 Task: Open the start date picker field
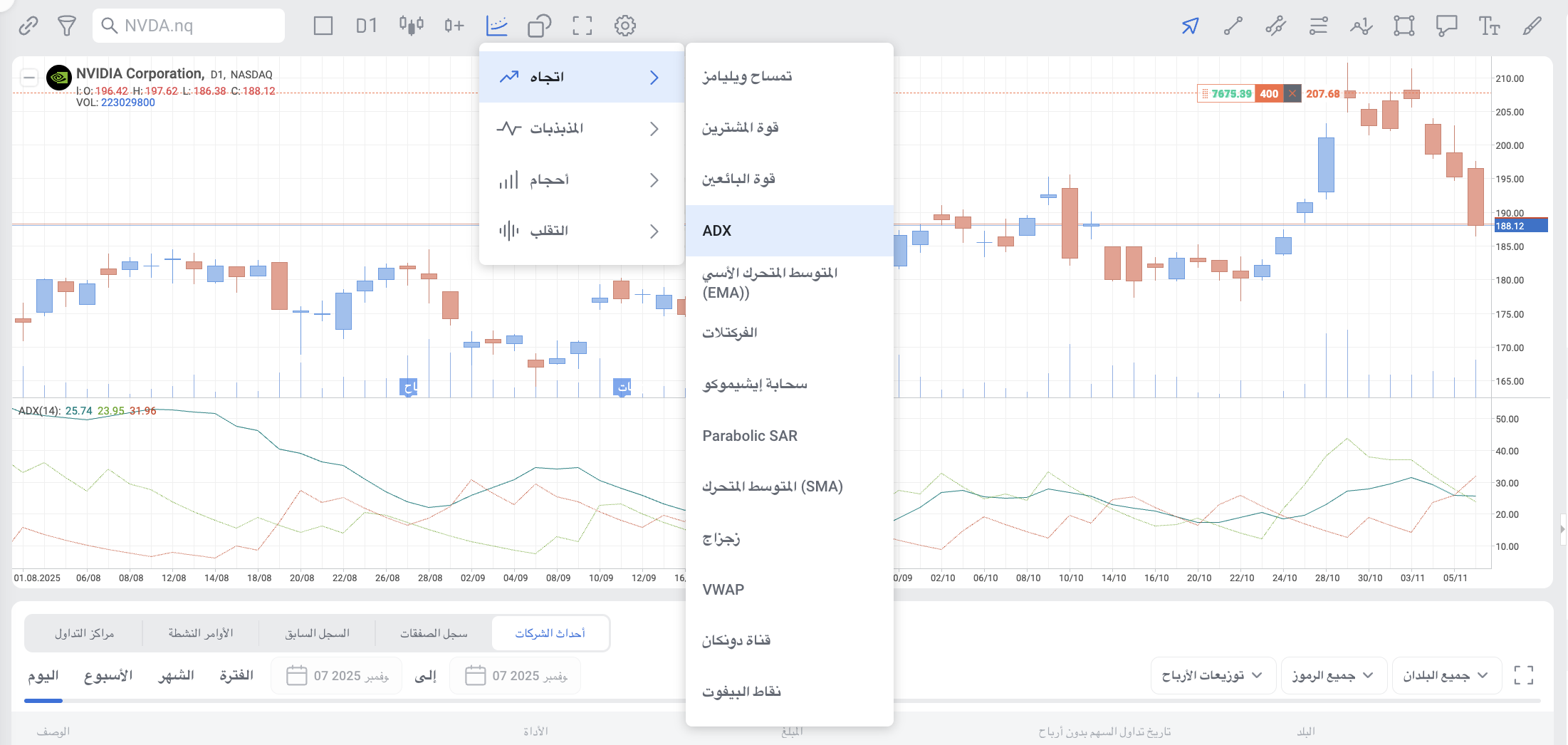point(337,675)
